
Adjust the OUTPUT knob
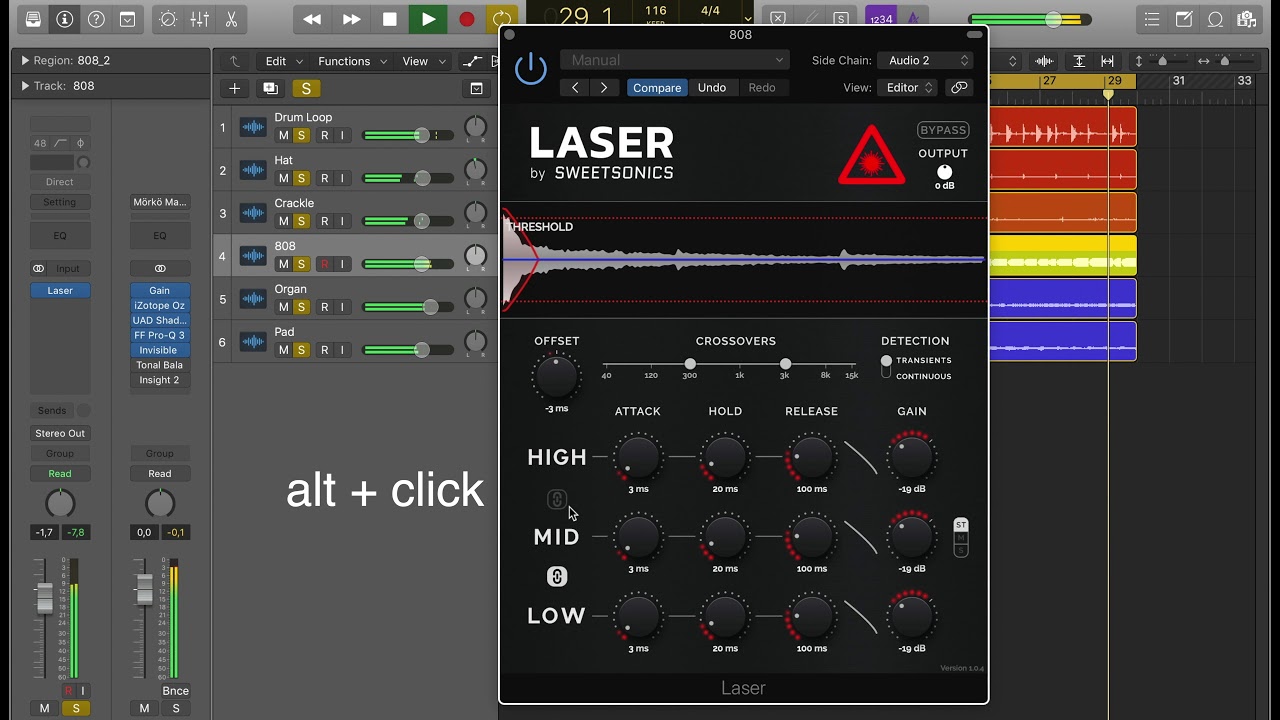944,172
